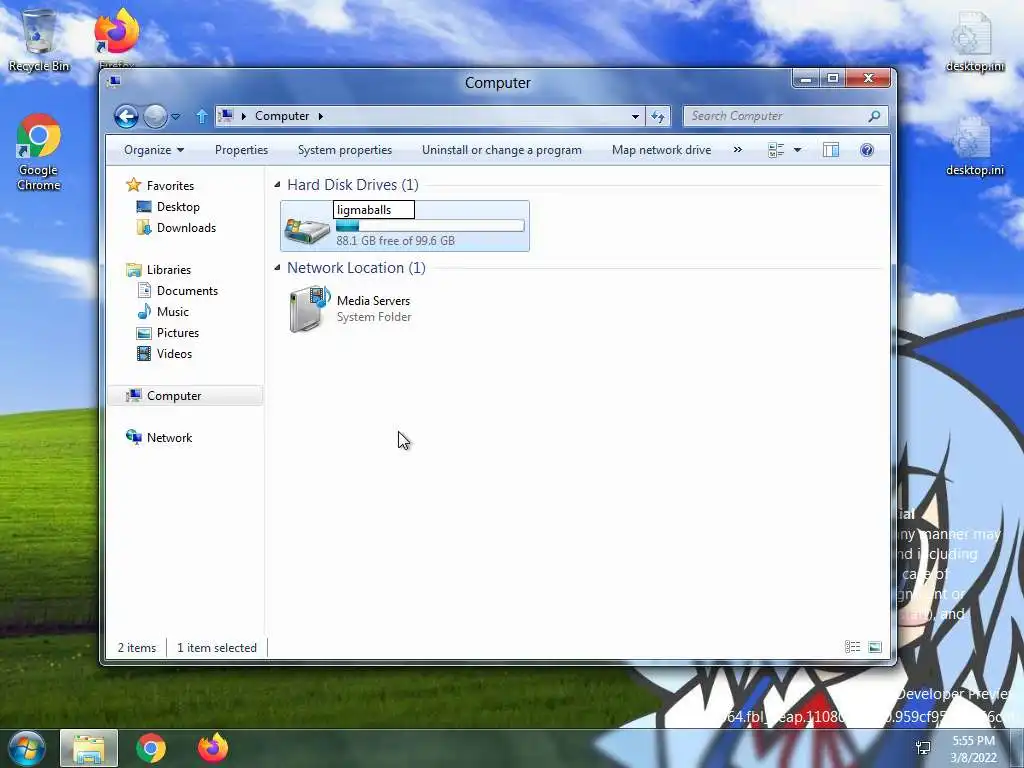Open Downloads under Favorites
This screenshot has width=1024, height=768.
[x=186, y=227]
